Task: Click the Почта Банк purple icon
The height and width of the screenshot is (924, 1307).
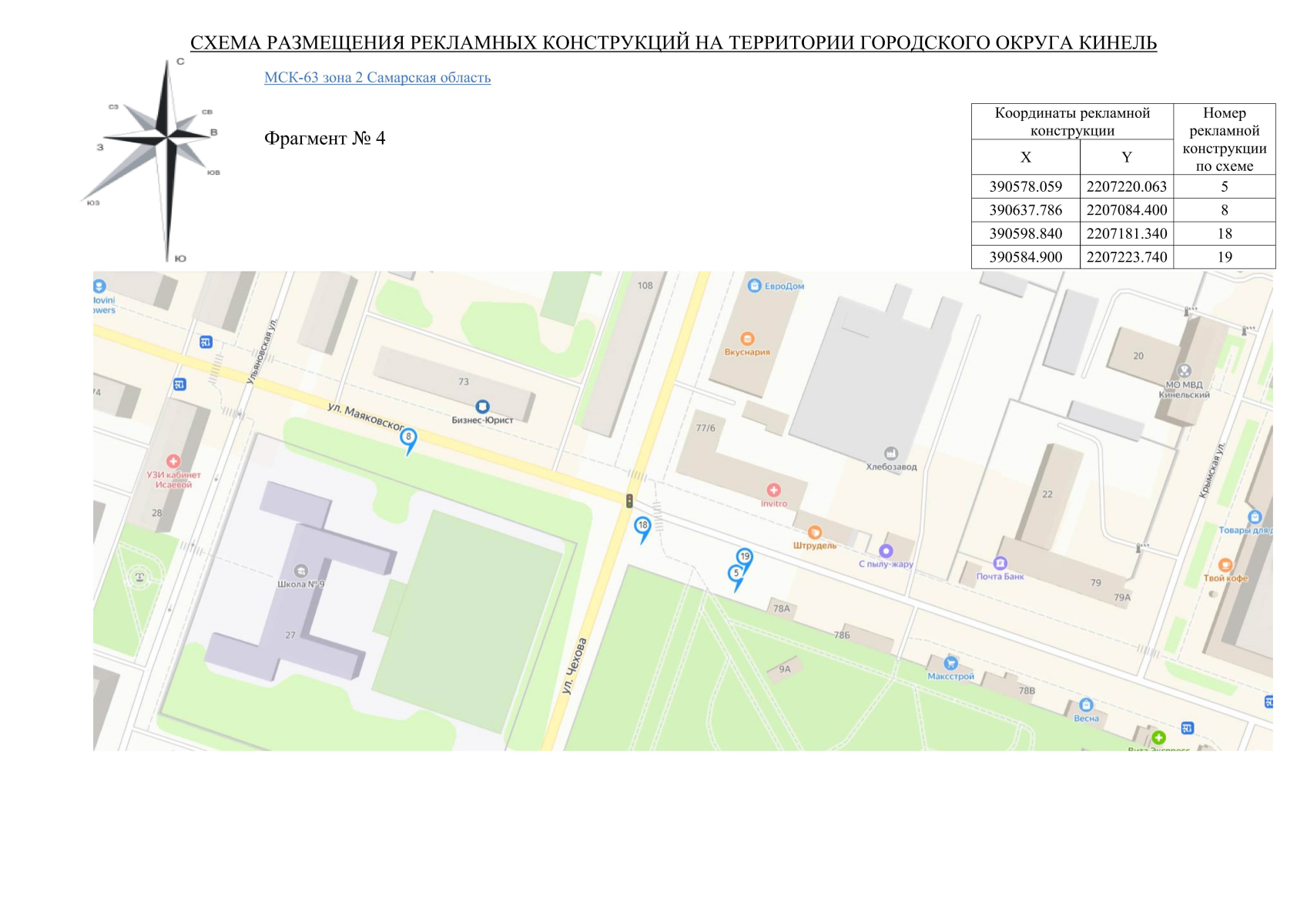Action: 1000,564
